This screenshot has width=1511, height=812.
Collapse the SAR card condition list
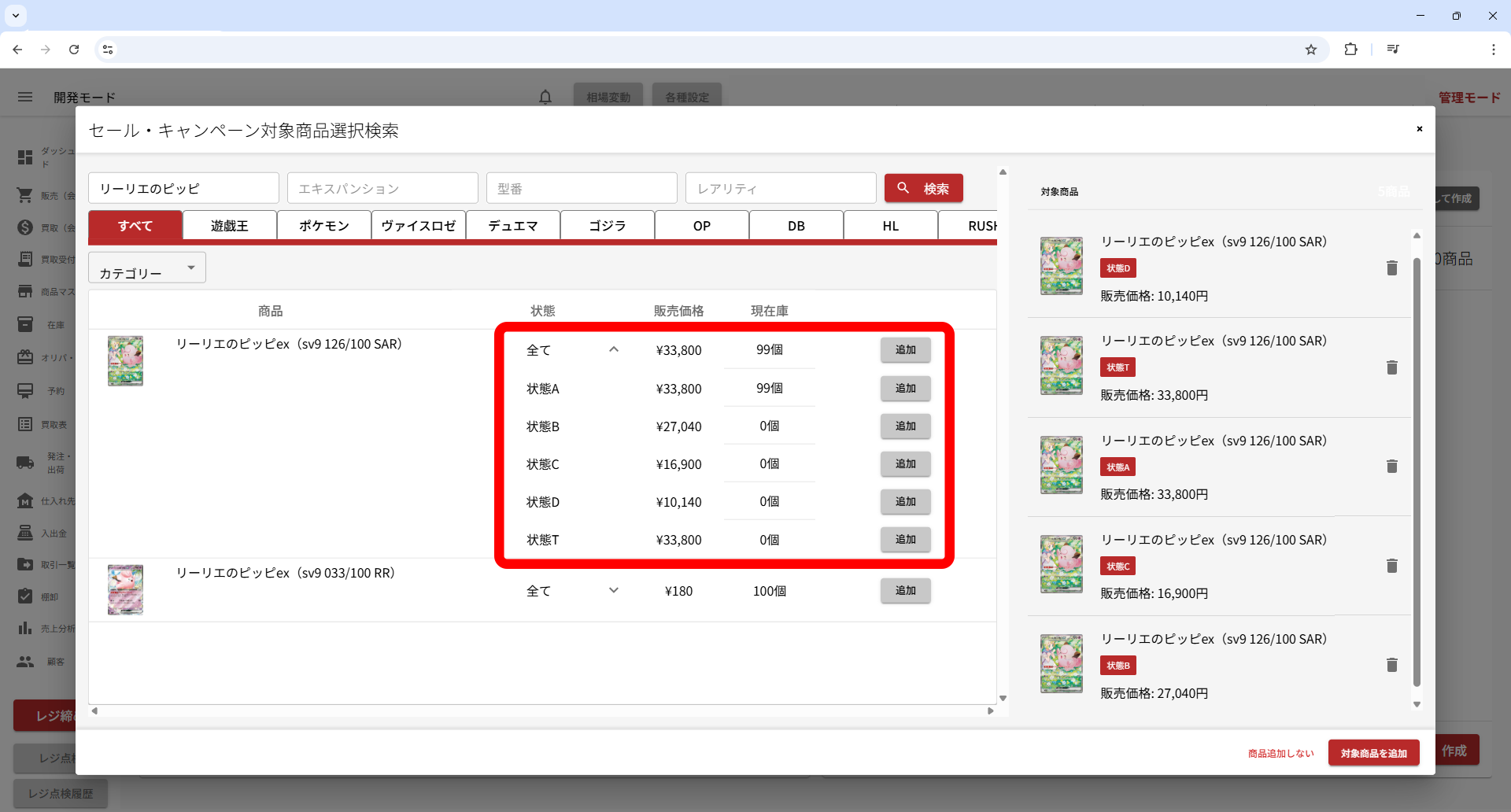(614, 350)
